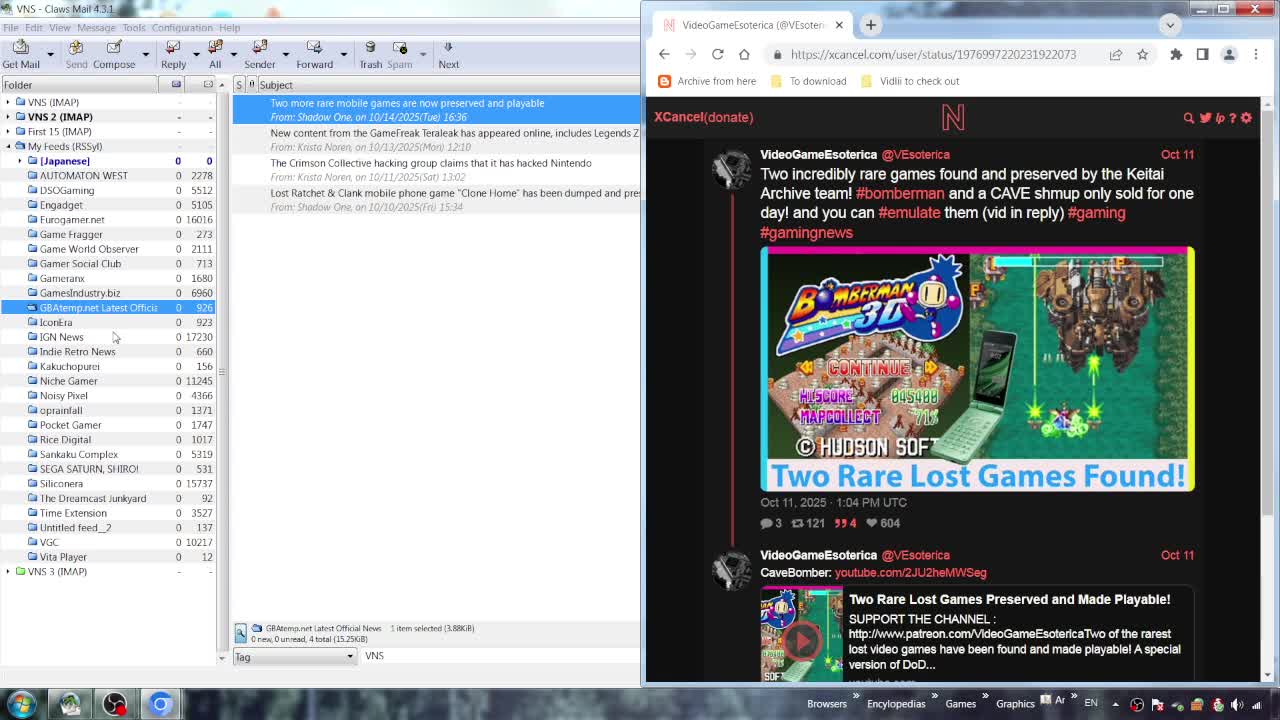1280x720 pixels.
Task: Move selected message to Trash
Action: [370, 54]
